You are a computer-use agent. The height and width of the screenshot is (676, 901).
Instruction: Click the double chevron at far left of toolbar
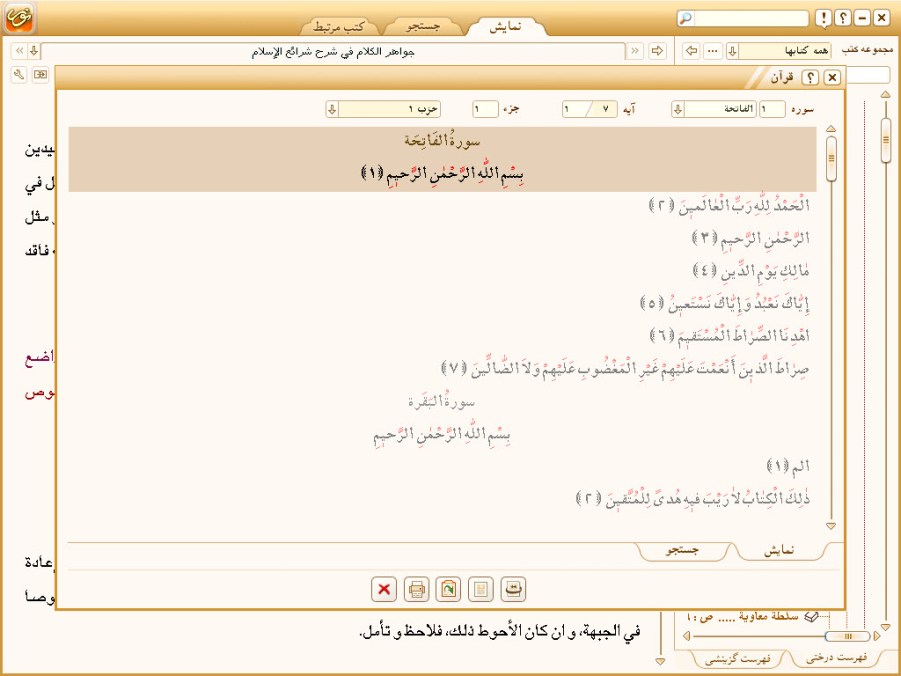tap(19, 51)
